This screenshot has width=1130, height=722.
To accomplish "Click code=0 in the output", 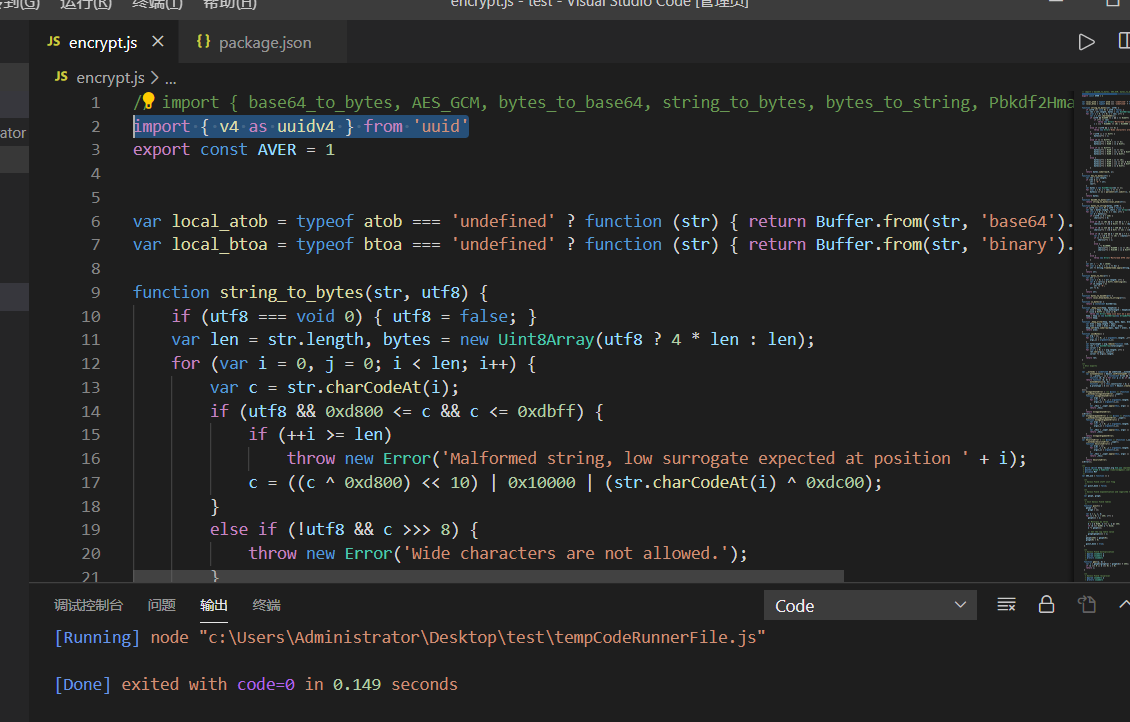I will coord(266,685).
